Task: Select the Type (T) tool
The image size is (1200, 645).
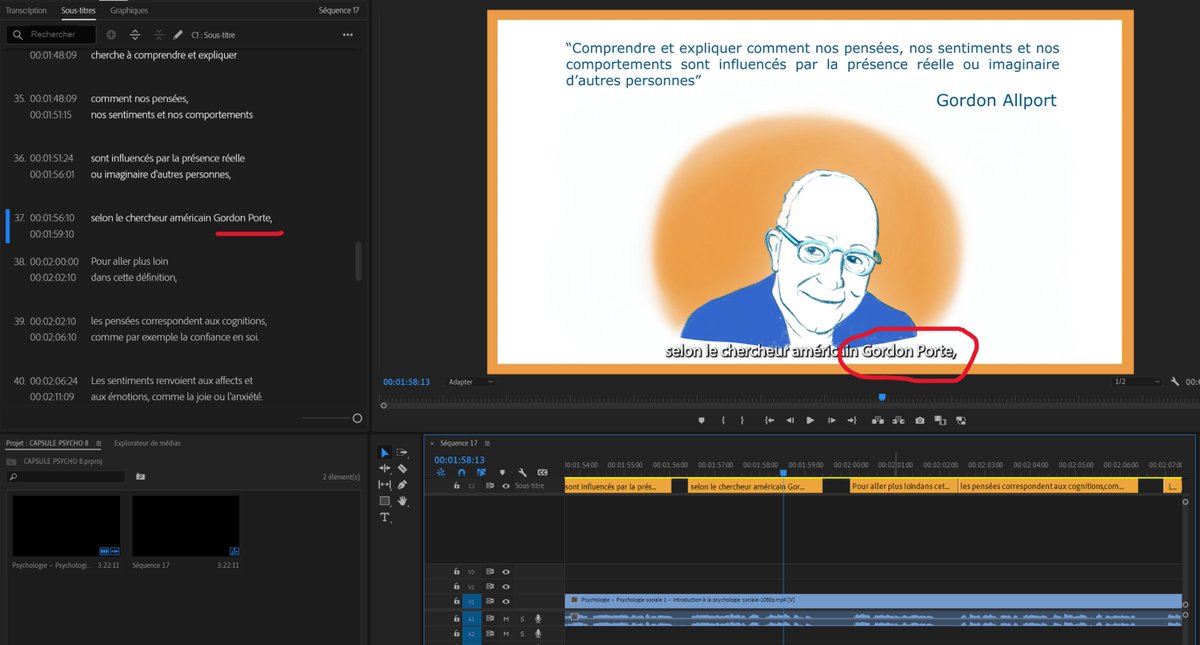Action: tap(385, 518)
